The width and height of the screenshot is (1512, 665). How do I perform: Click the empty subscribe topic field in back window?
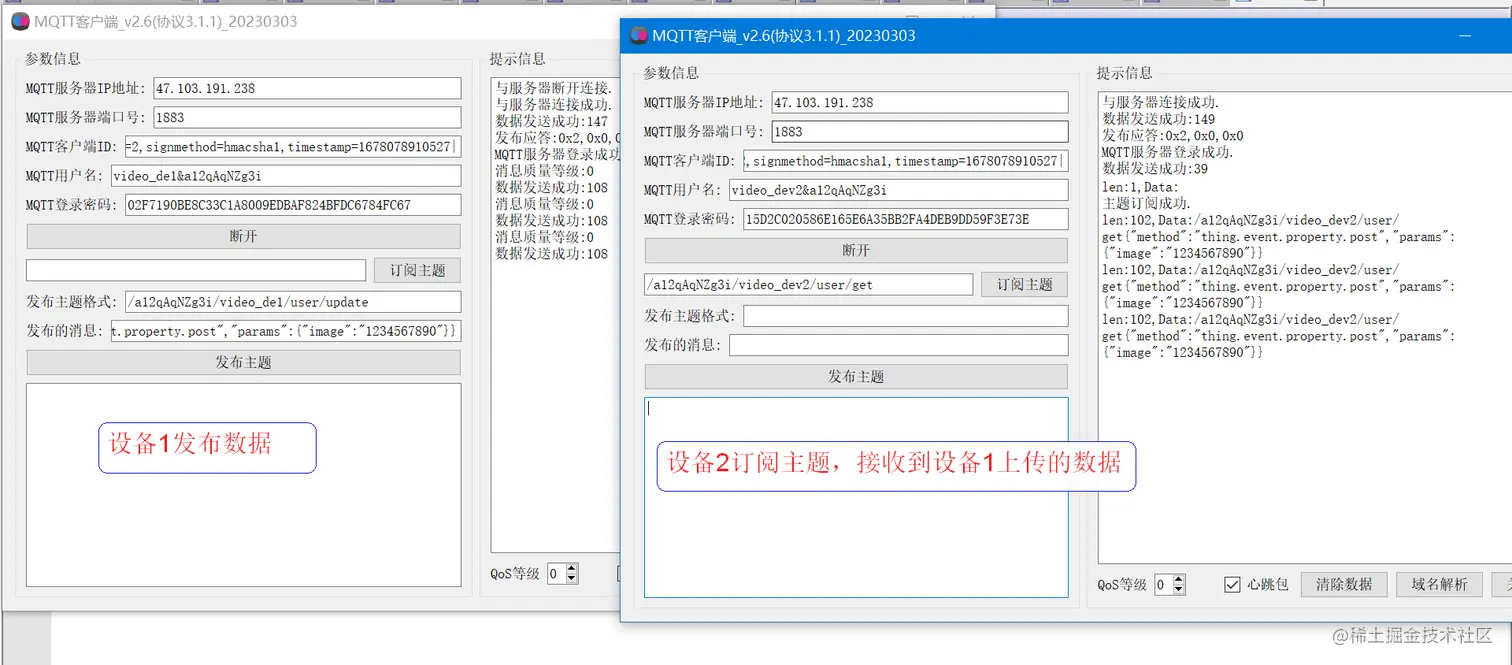196,270
